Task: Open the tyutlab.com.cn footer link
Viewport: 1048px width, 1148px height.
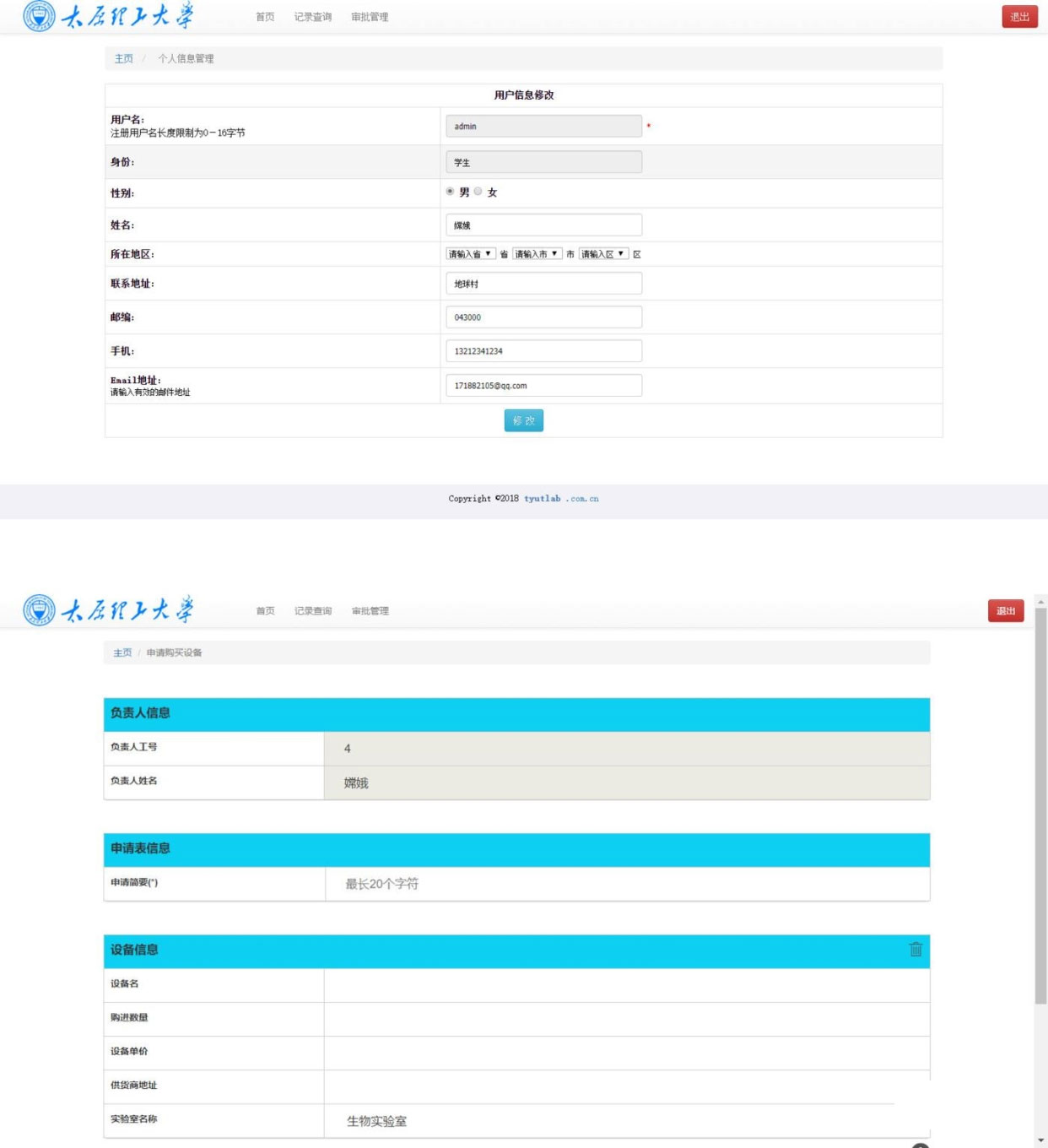Action: (x=561, y=499)
